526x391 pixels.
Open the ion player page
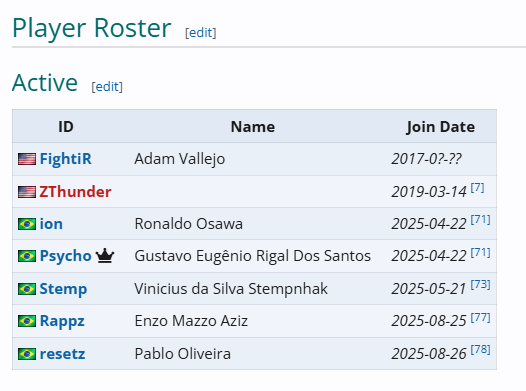[51, 224]
